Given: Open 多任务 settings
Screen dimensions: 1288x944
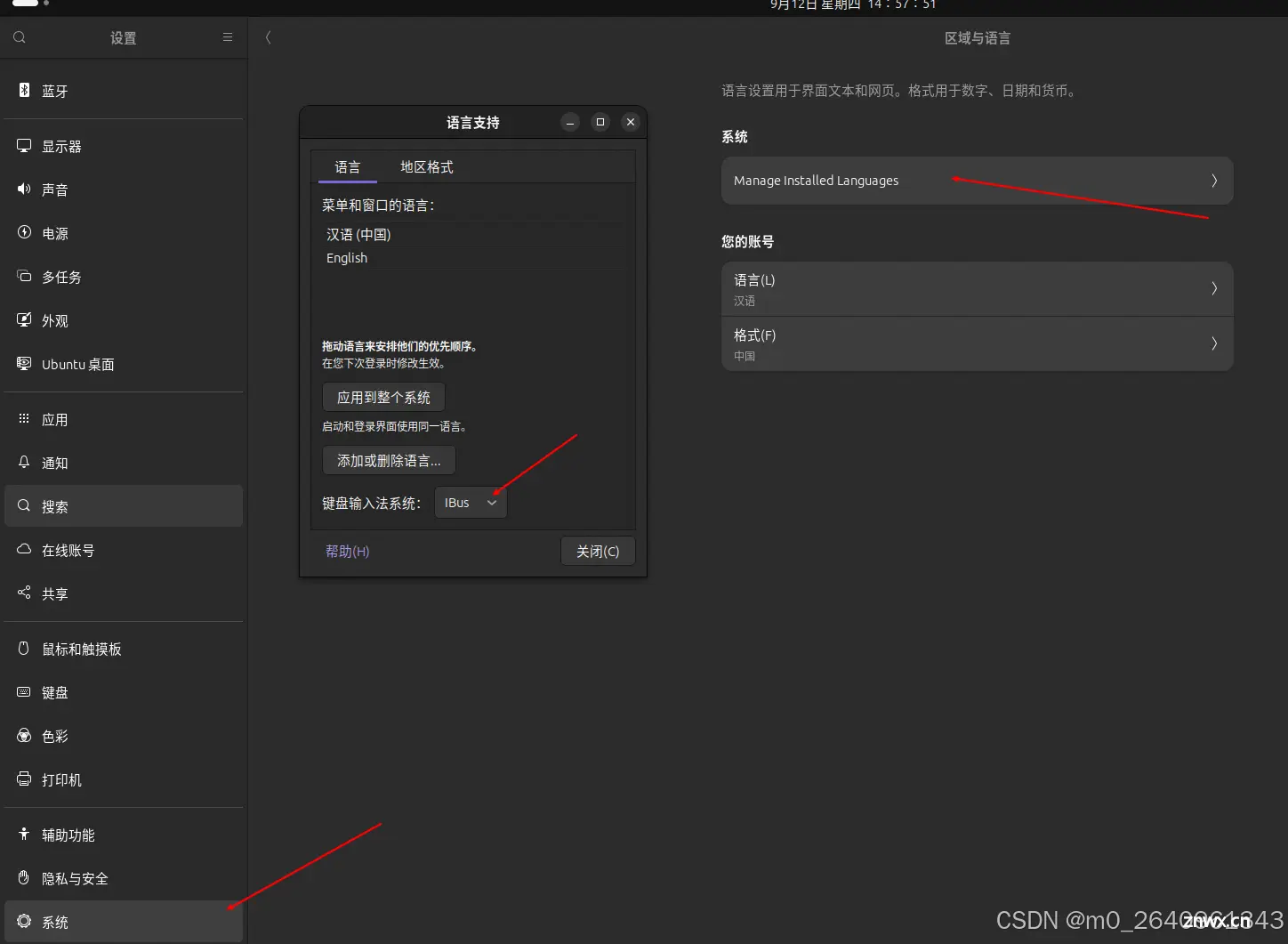Looking at the screenshot, I should pyautogui.click(x=124, y=277).
